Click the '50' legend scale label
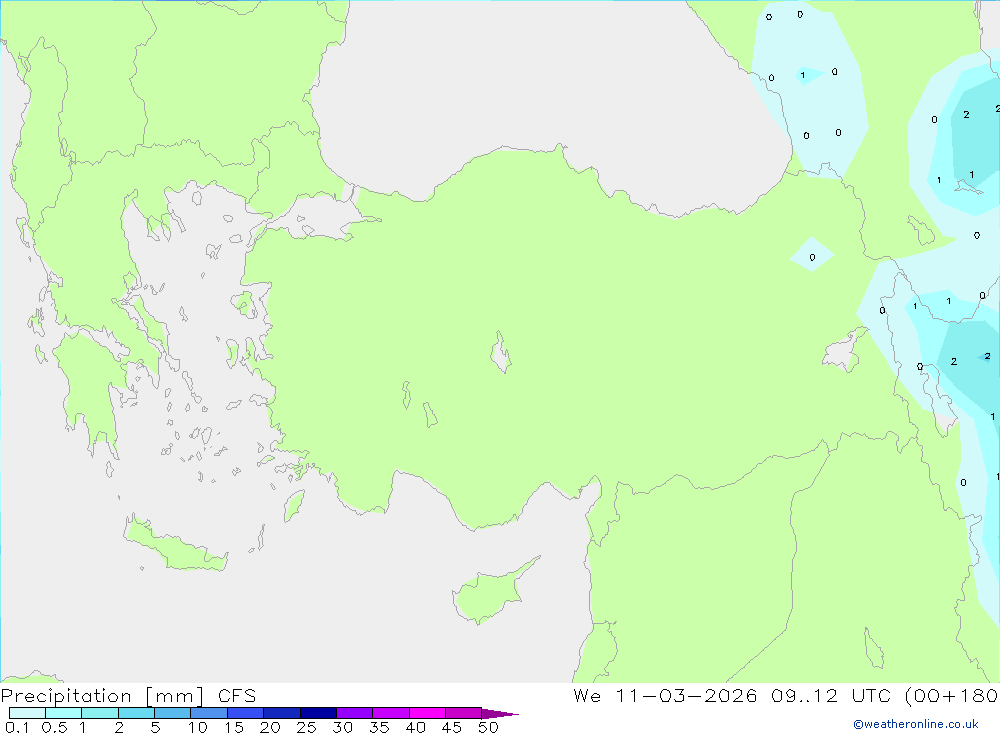 (x=489, y=727)
